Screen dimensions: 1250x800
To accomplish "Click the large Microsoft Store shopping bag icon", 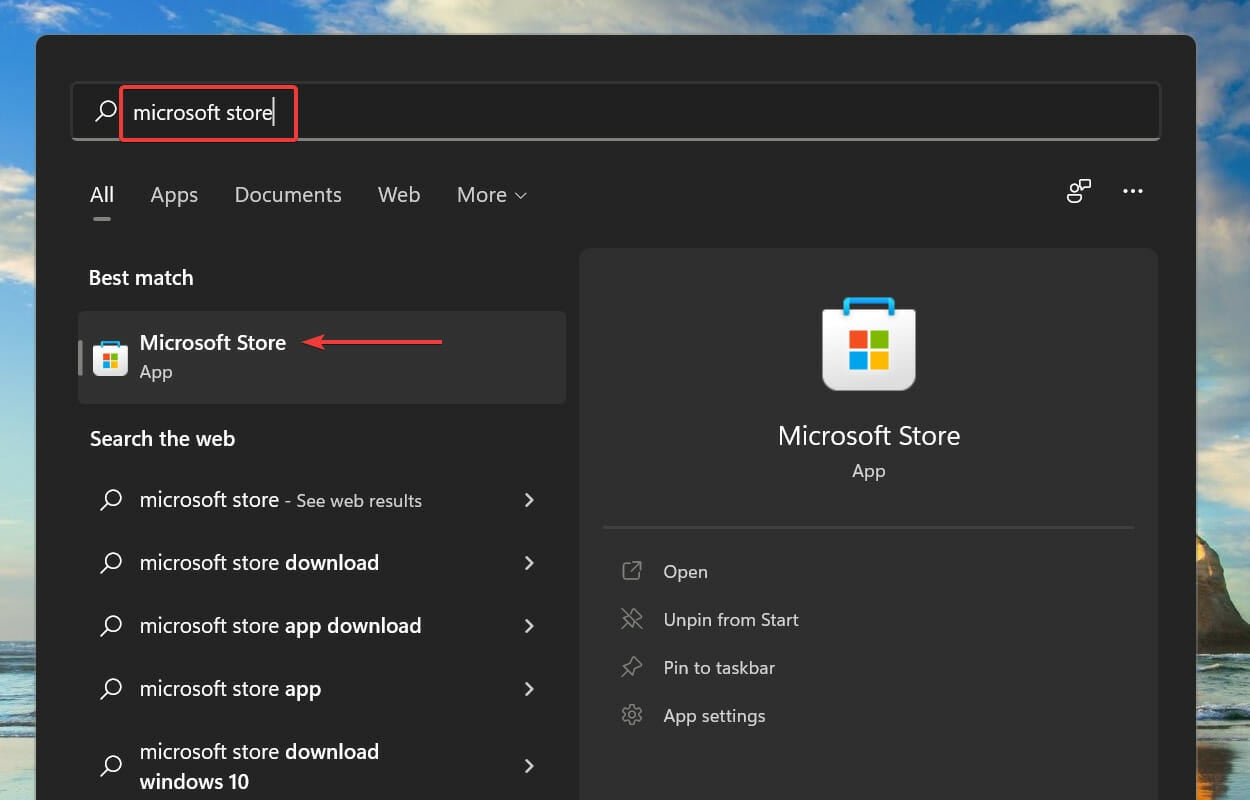I will pos(868,344).
